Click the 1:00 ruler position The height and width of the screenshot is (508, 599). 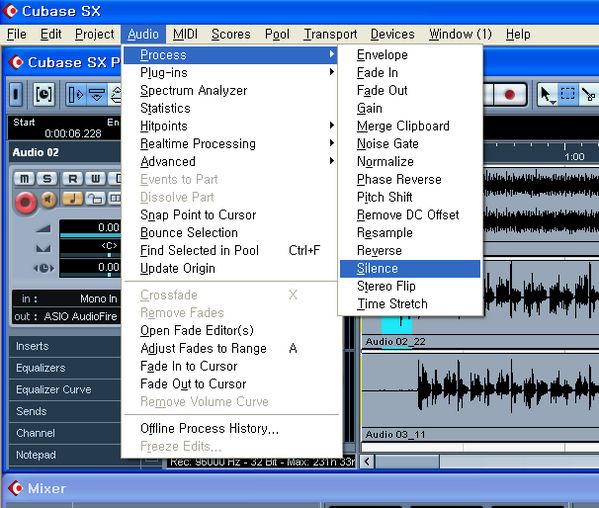click(x=574, y=157)
